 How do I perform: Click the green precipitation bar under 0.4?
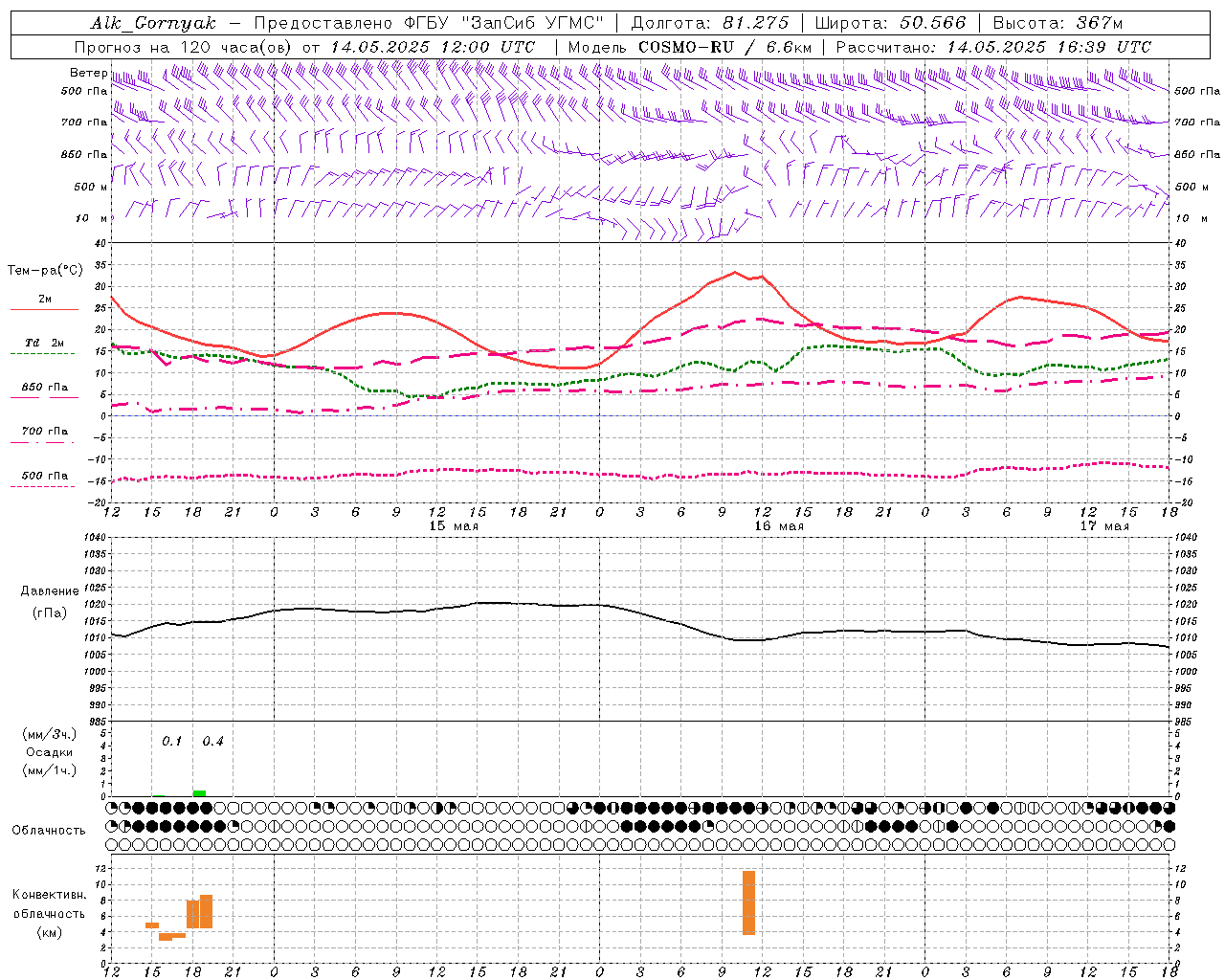[x=199, y=792]
